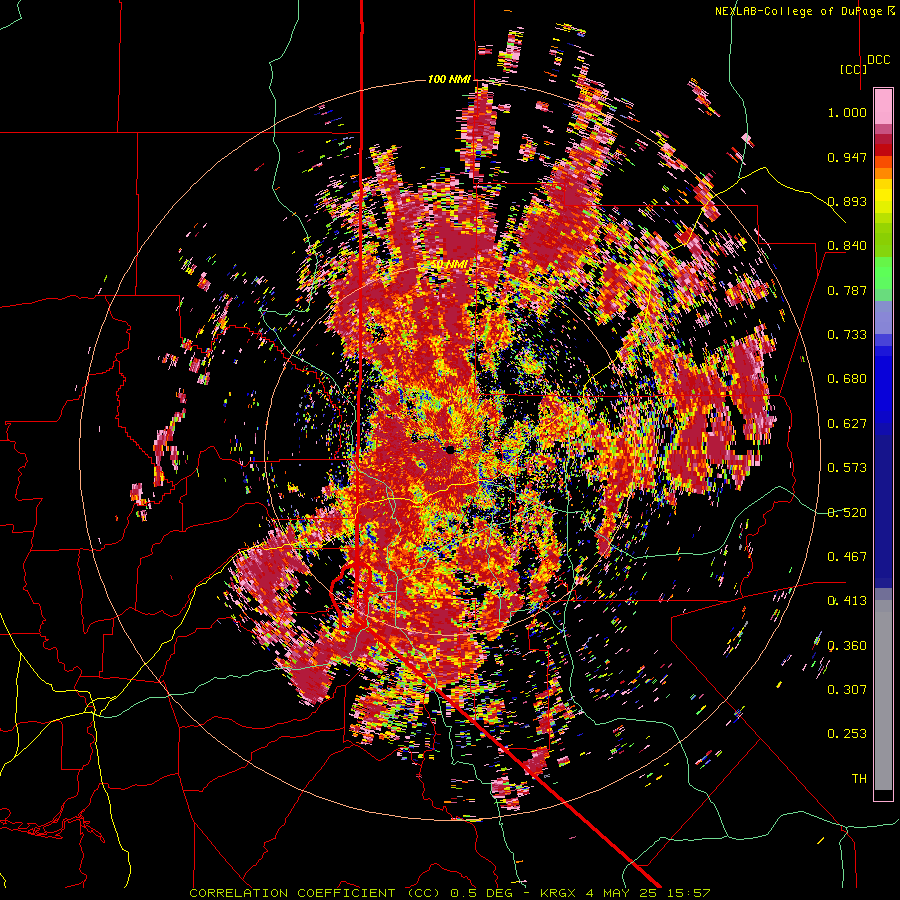Click the [CC] legend unit label
This screenshot has width=900, height=900.
(x=854, y=69)
